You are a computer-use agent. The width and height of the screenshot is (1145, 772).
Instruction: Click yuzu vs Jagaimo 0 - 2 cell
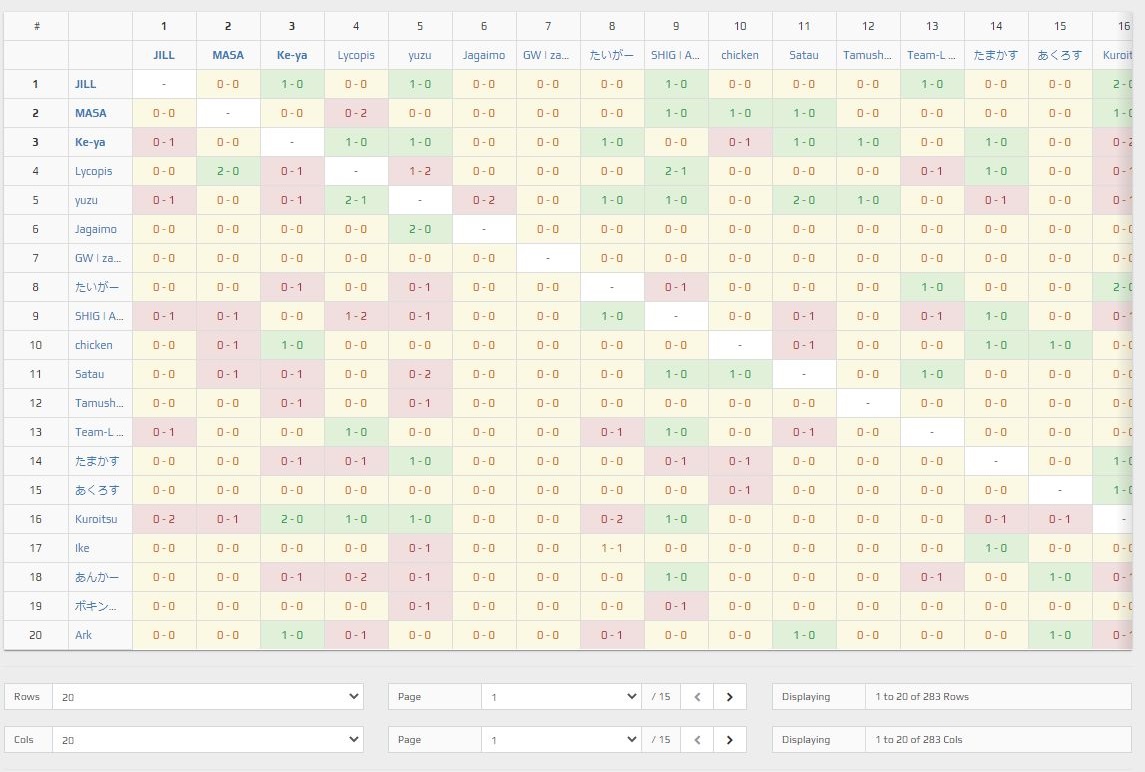(x=484, y=200)
